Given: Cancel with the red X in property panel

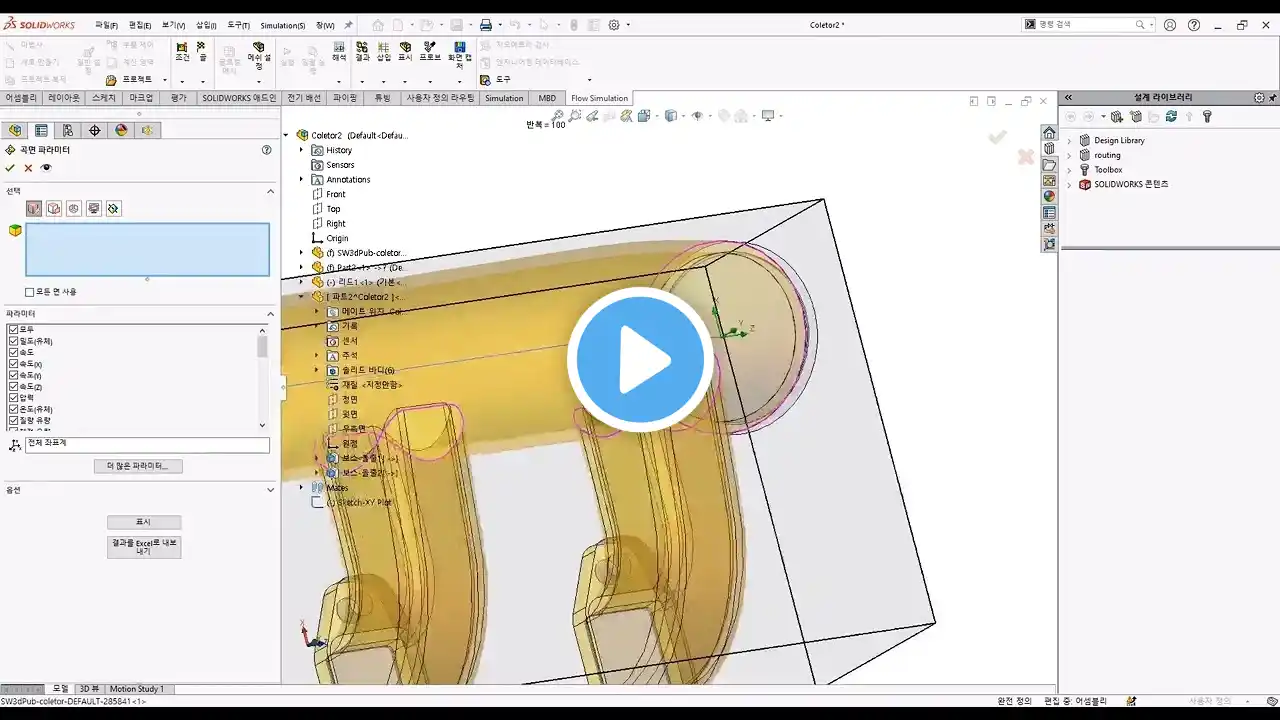Looking at the screenshot, I should [28, 168].
